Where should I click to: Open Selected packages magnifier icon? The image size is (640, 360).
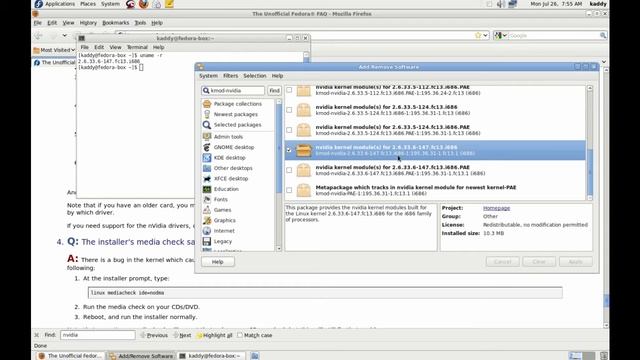tap(207, 125)
